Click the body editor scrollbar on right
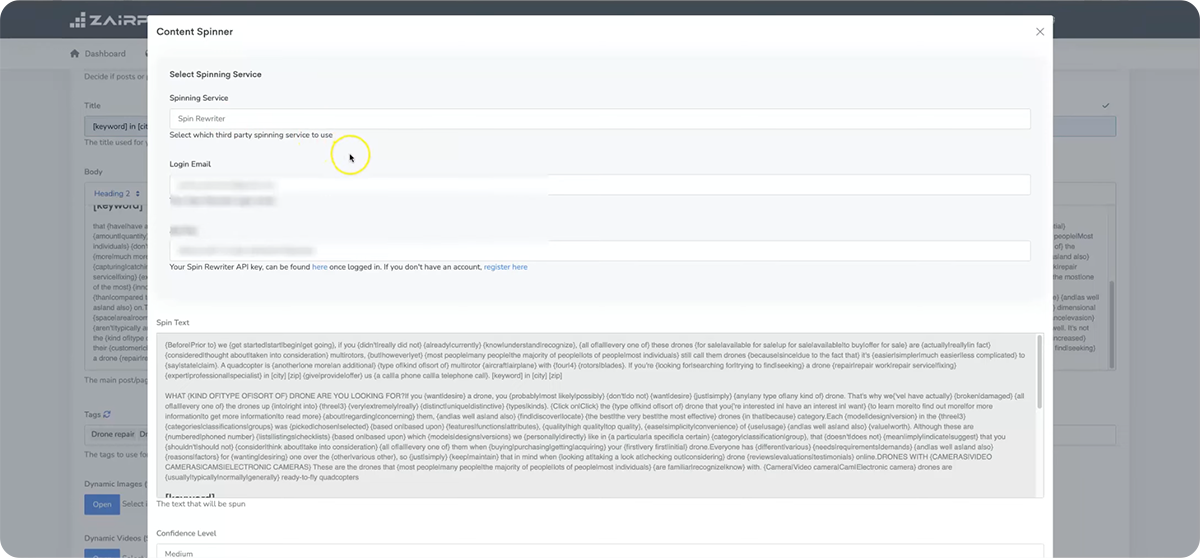Viewport: 1200px width, 558px height. pos(1112,310)
